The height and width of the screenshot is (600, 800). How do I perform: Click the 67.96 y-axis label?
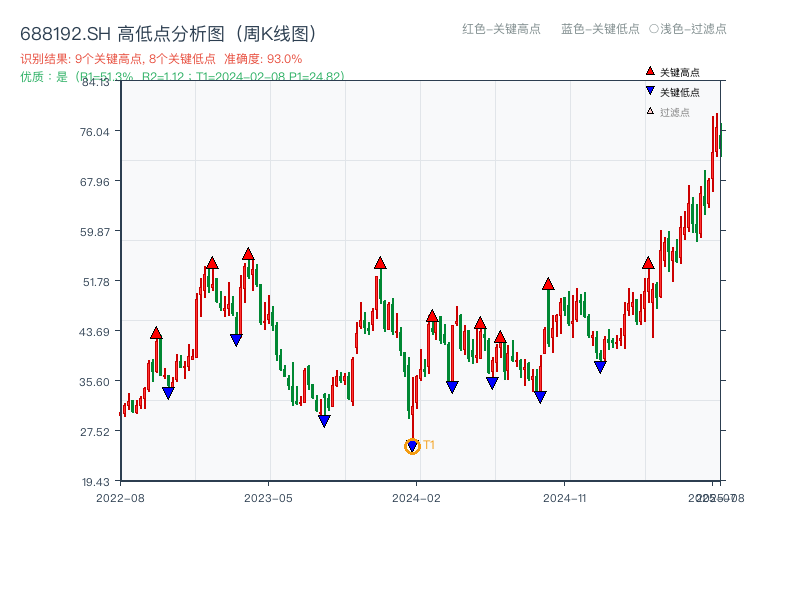coord(94,182)
